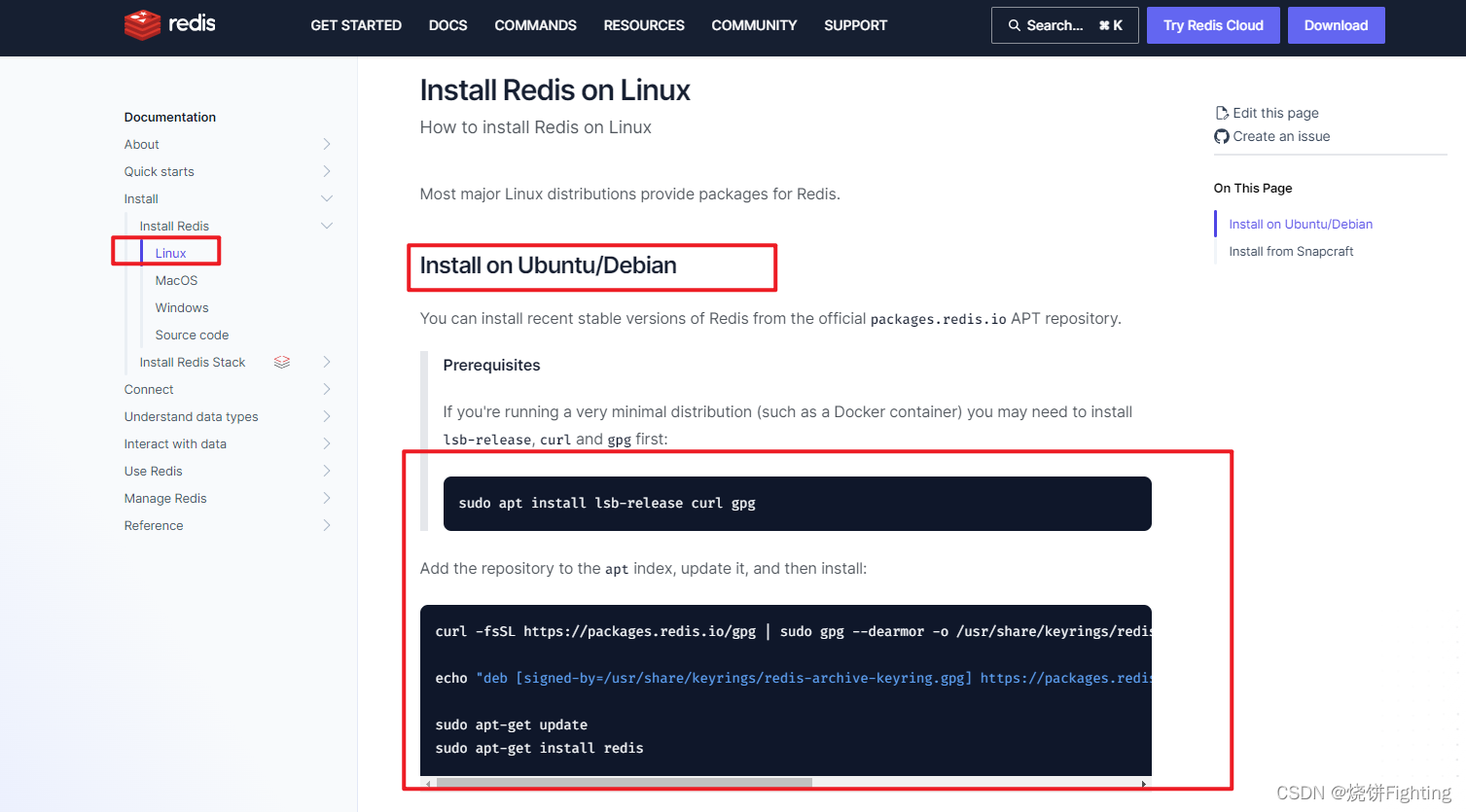
Task: Switch to the DOCS section
Action: (x=447, y=25)
